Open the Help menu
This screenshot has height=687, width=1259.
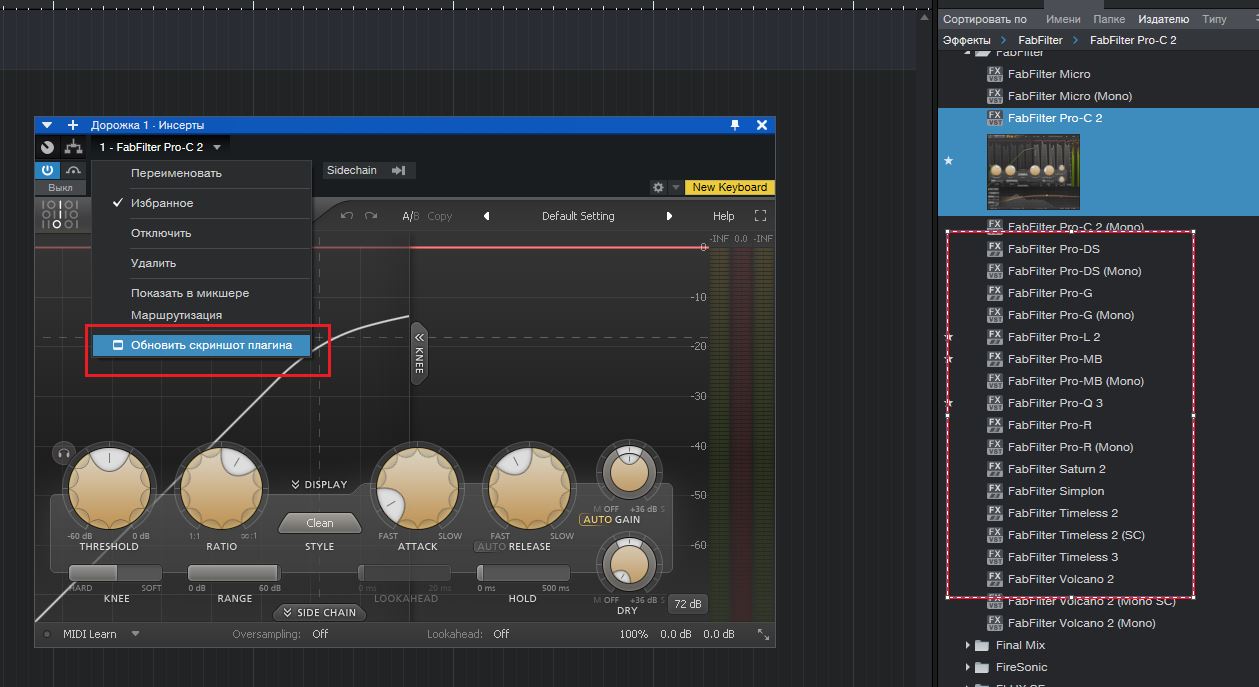tap(723, 216)
